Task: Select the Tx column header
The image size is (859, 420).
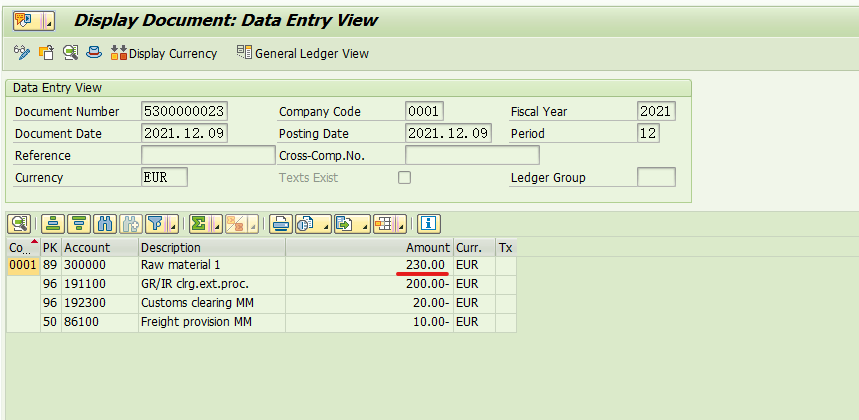Action: click(x=506, y=248)
